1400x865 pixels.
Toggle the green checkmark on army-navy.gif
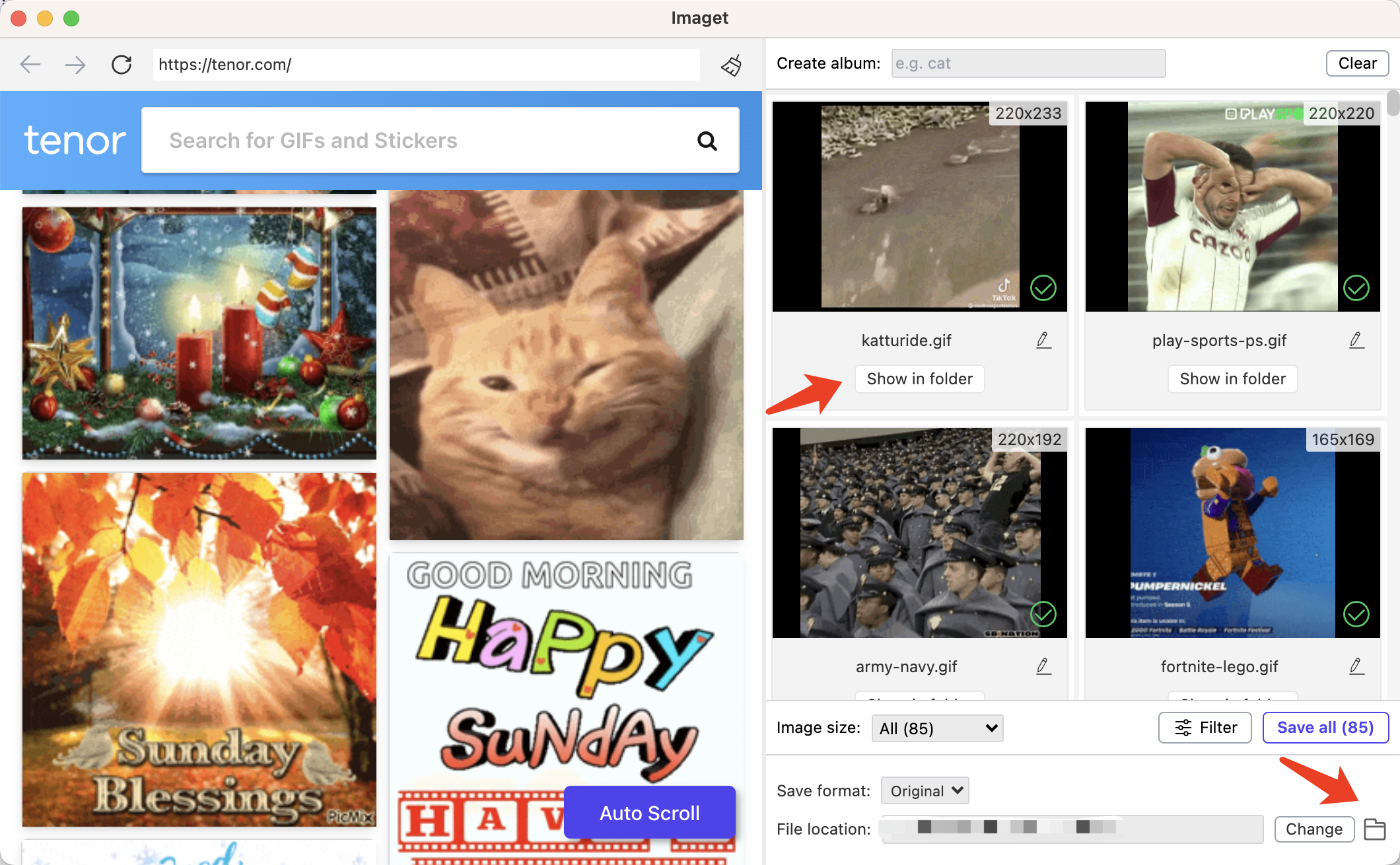pyautogui.click(x=1045, y=613)
